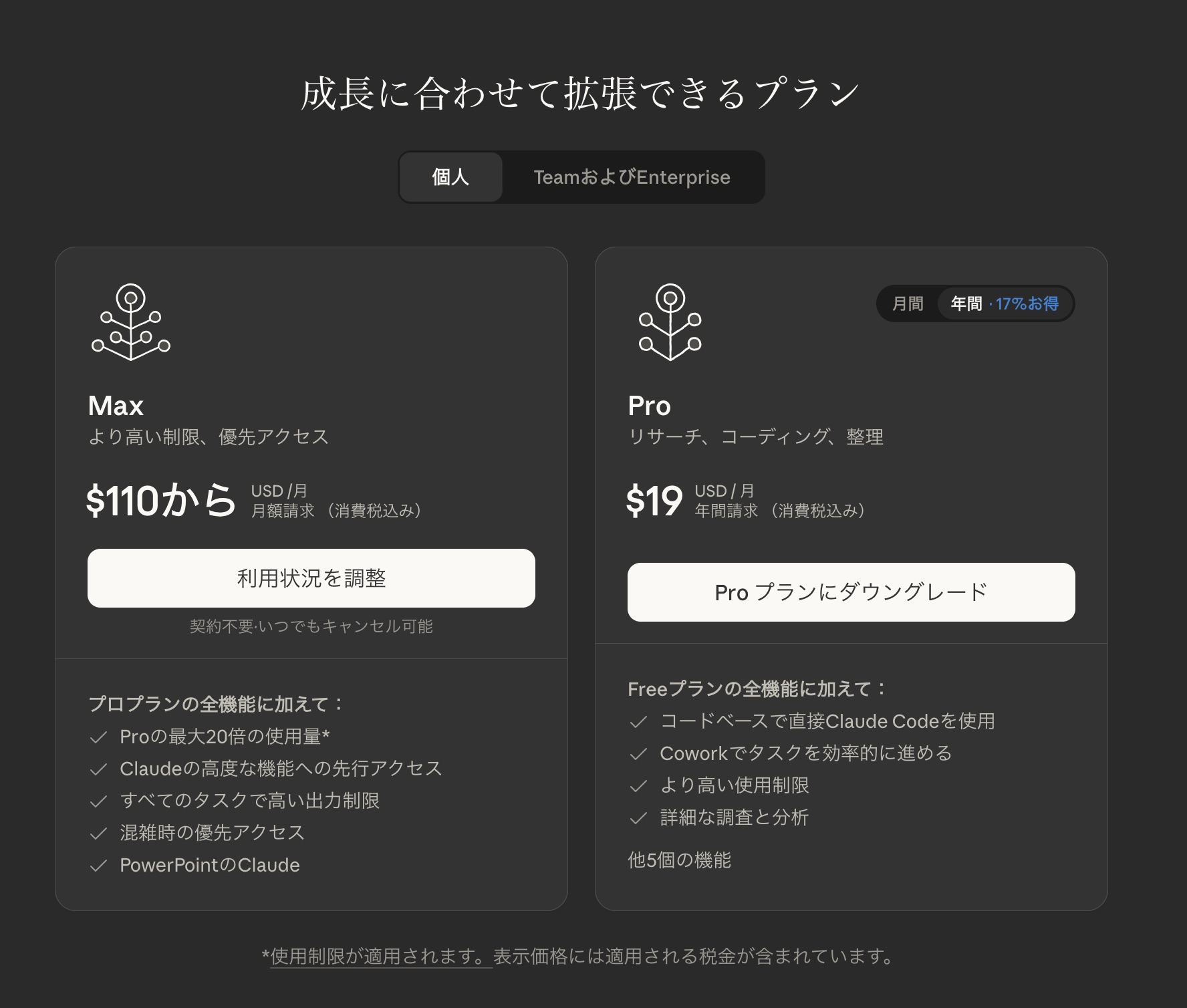Screen dimensions: 1187x1008
Task: Open the 使用制限が適用されます link
Action: click(381, 957)
